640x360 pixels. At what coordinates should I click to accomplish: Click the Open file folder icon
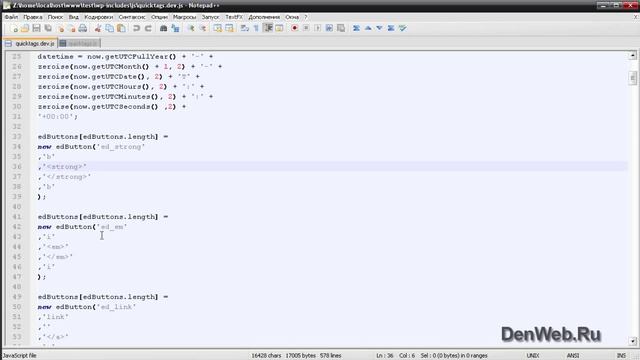click(x=25, y=28)
